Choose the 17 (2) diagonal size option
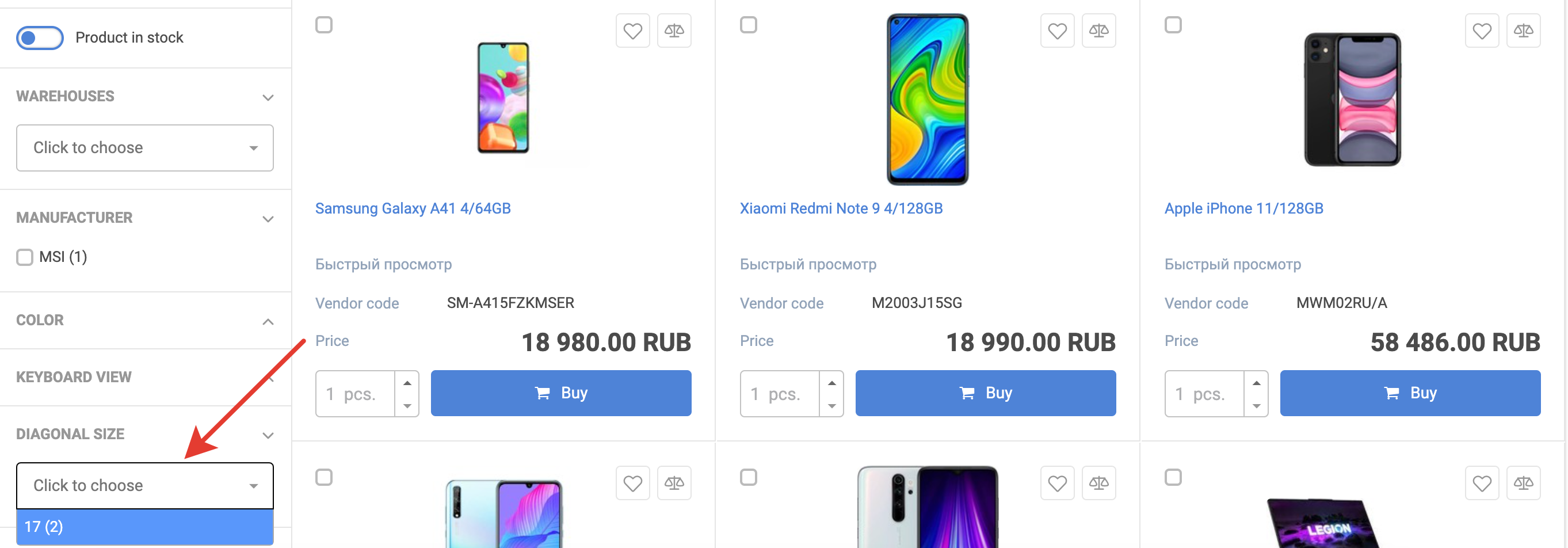Viewport: 1568px width, 548px height. pos(145,527)
